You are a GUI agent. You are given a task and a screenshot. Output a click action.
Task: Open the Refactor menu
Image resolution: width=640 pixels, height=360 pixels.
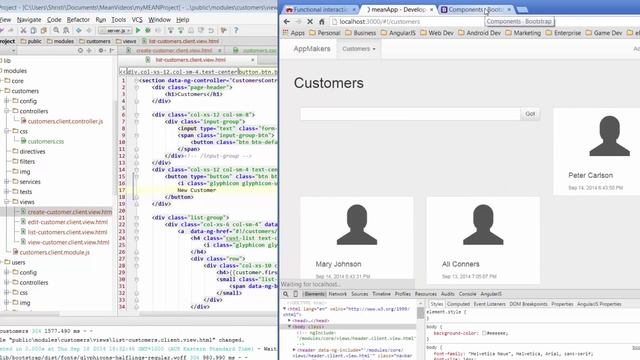tap(78, 20)
